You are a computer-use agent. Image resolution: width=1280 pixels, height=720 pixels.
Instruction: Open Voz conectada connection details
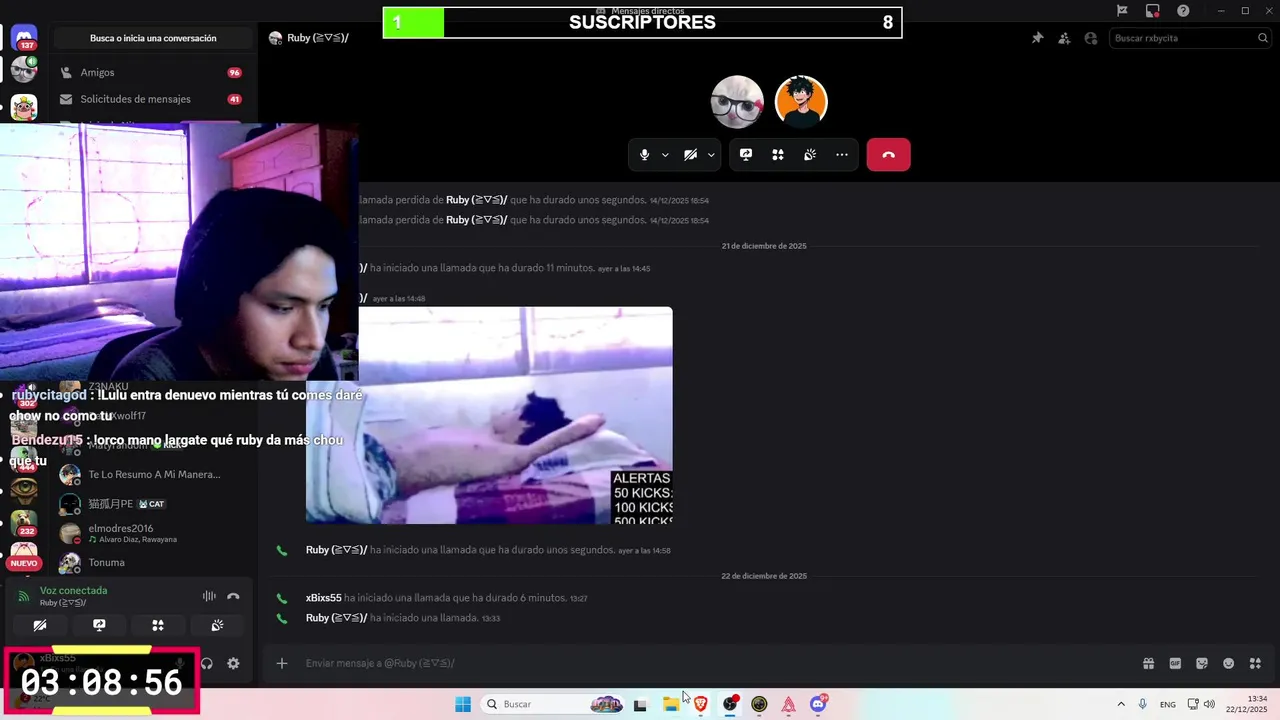coord(73,591)
